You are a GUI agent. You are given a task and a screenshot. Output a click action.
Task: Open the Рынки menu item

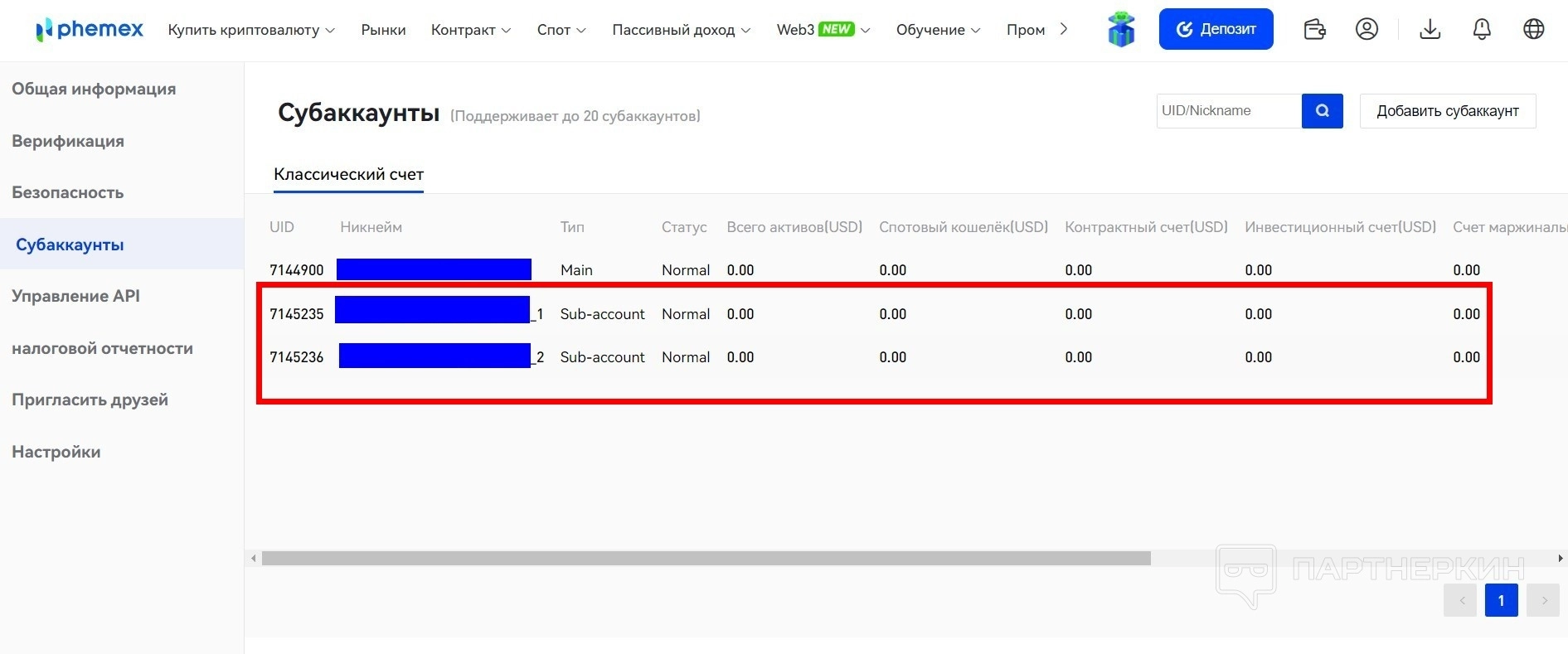click(383, 30)
